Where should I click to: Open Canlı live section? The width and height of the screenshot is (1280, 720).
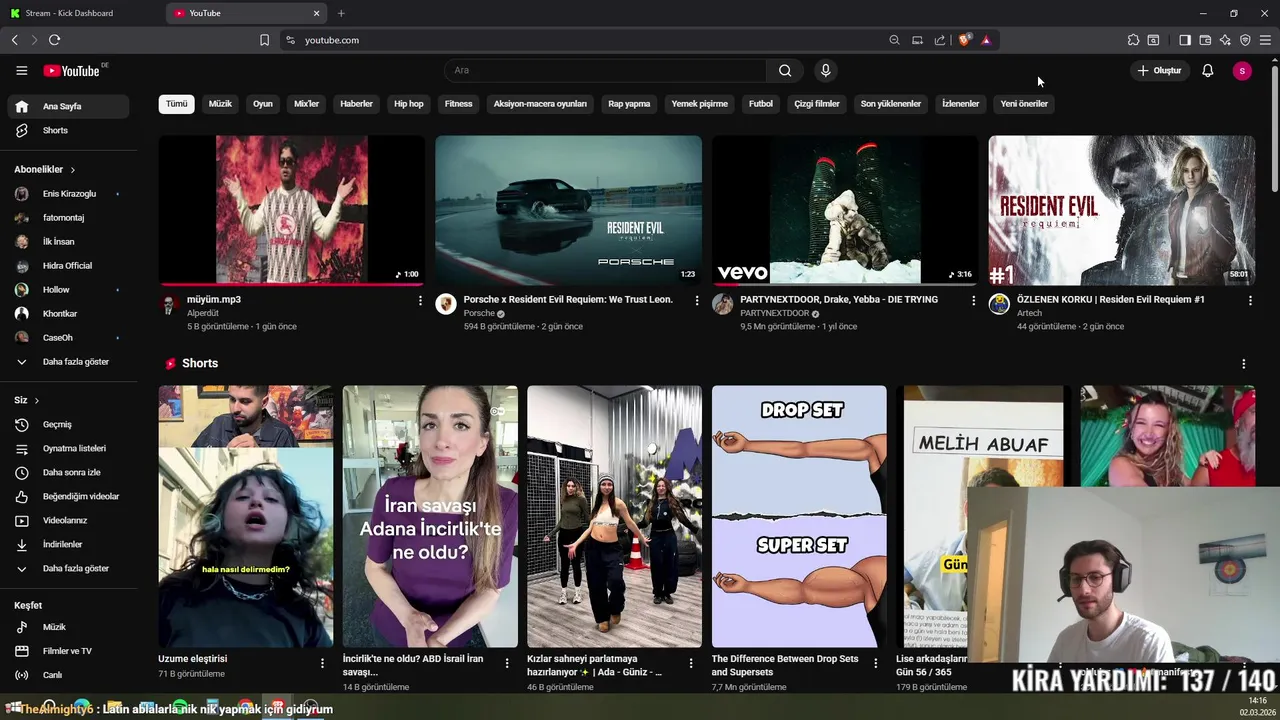point(68,675)
